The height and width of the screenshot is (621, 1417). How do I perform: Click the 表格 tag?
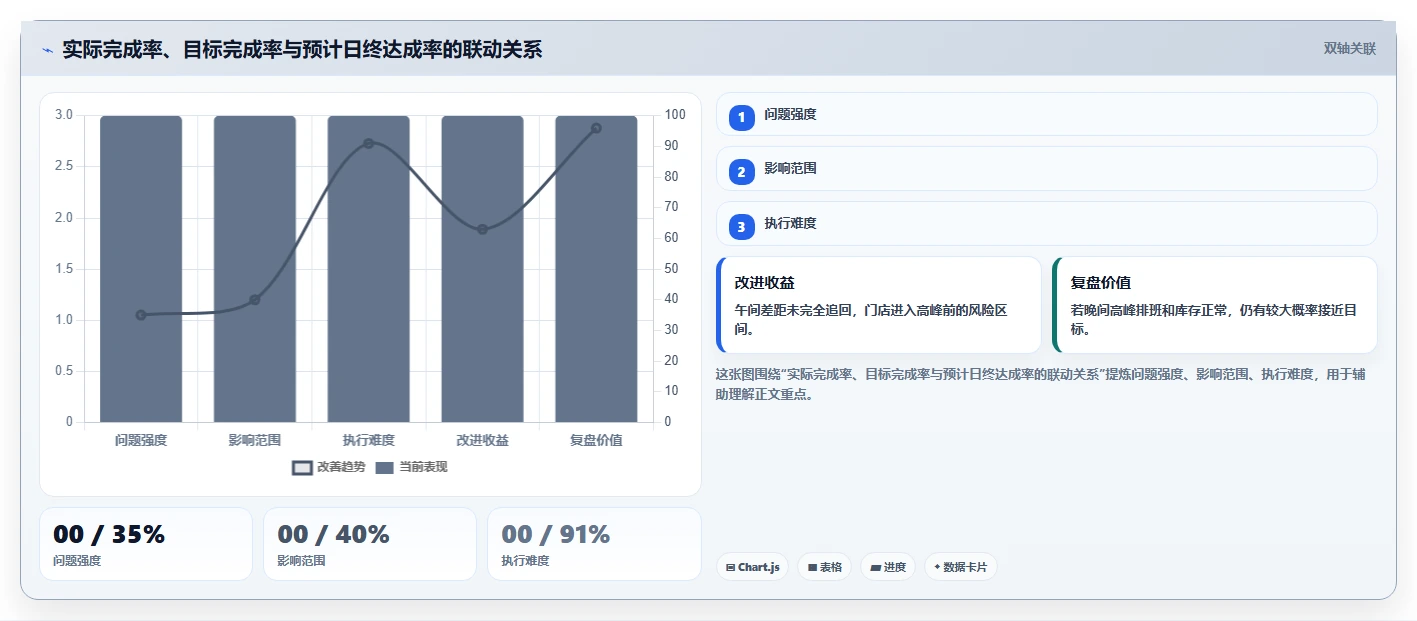pyautogui.click(x=824, y=567)
